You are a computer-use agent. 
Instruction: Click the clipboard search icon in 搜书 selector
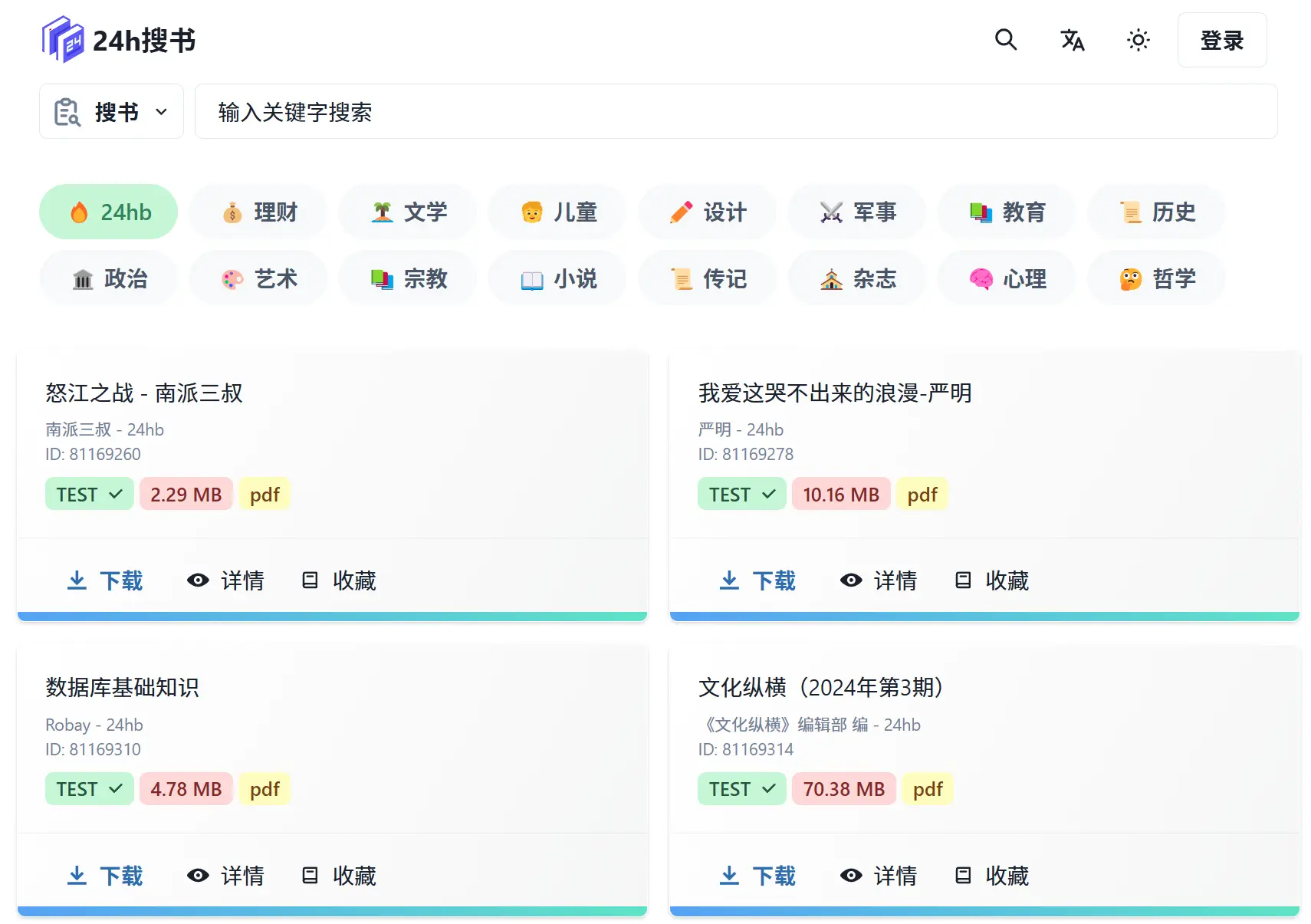pos(66,111)
